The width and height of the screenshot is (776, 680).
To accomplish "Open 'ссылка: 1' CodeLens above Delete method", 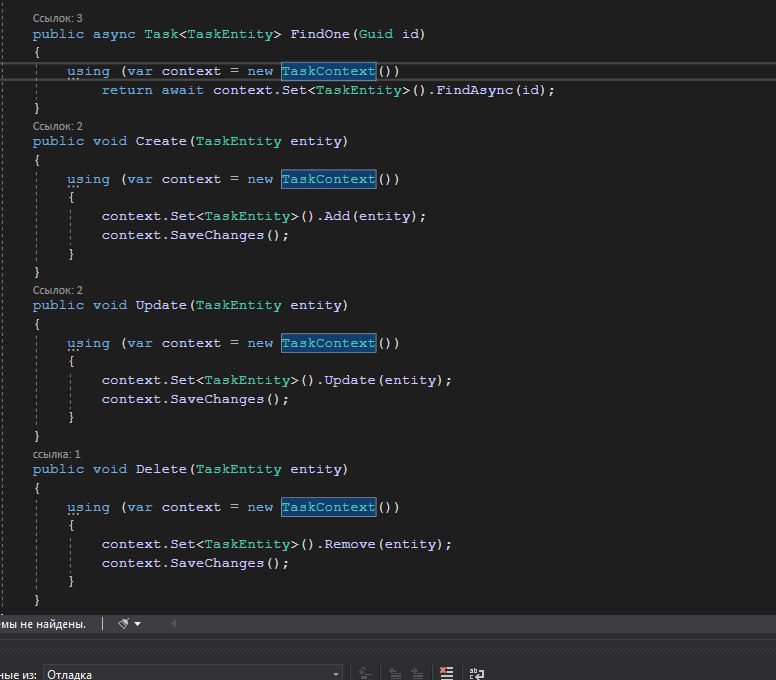I will pos(57,454).
